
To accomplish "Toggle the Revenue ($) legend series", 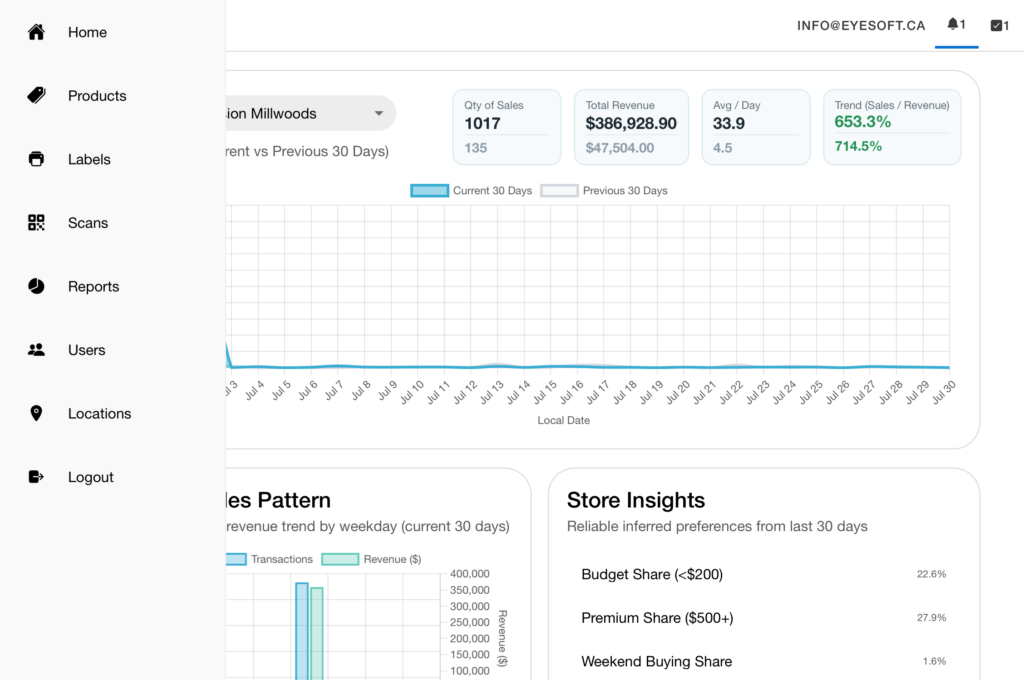I will pyautogui.click(x=372, y=559).
